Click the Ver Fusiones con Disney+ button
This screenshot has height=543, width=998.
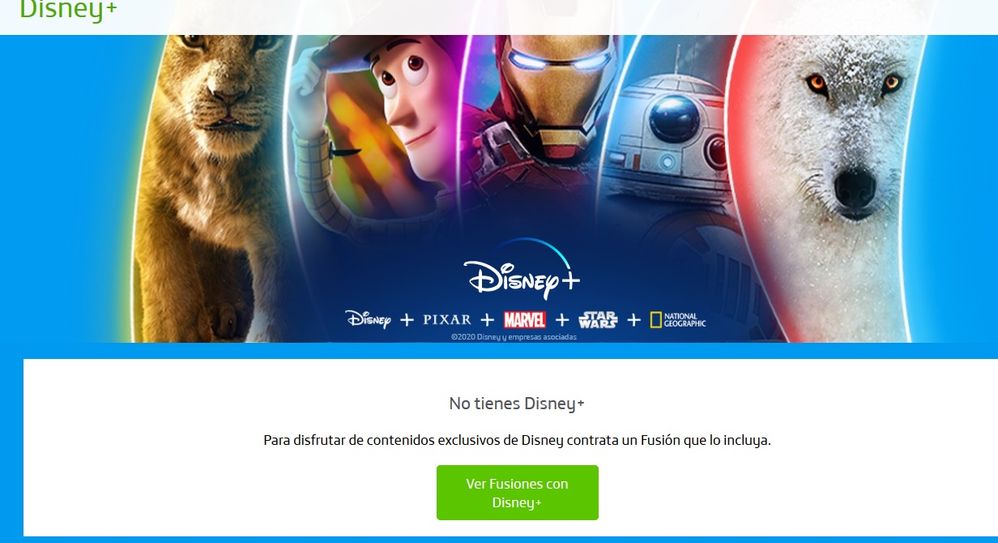pos(517,492)
